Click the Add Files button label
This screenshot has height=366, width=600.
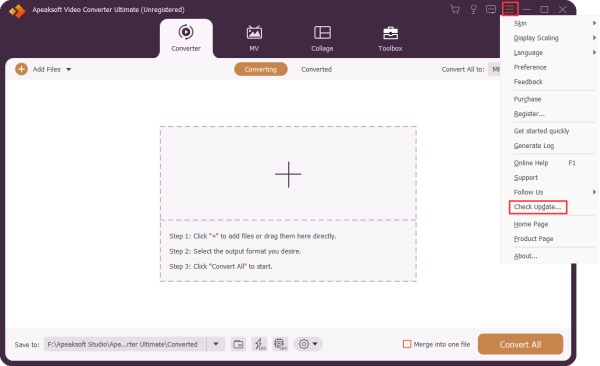(47, 69)
